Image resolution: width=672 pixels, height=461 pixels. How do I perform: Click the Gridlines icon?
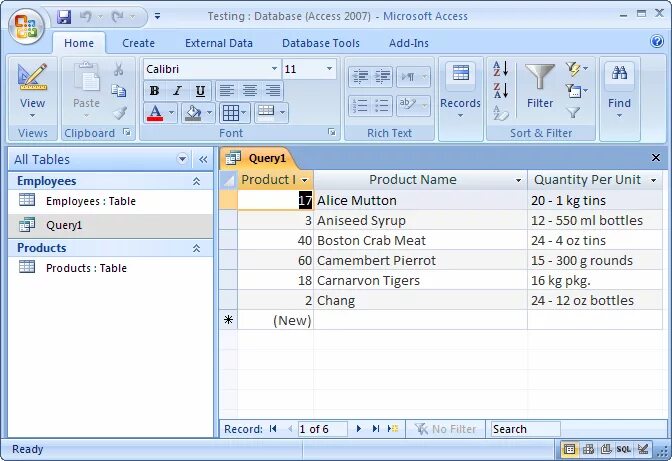coord(231,113)
